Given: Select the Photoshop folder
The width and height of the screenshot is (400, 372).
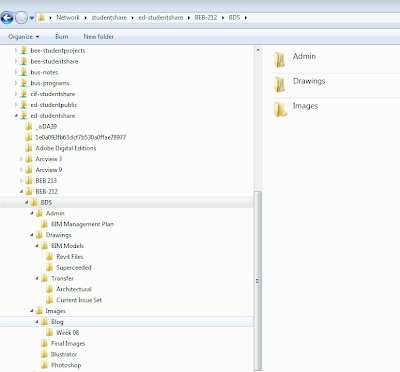Looking at the screenshot, I should (66, 365).
